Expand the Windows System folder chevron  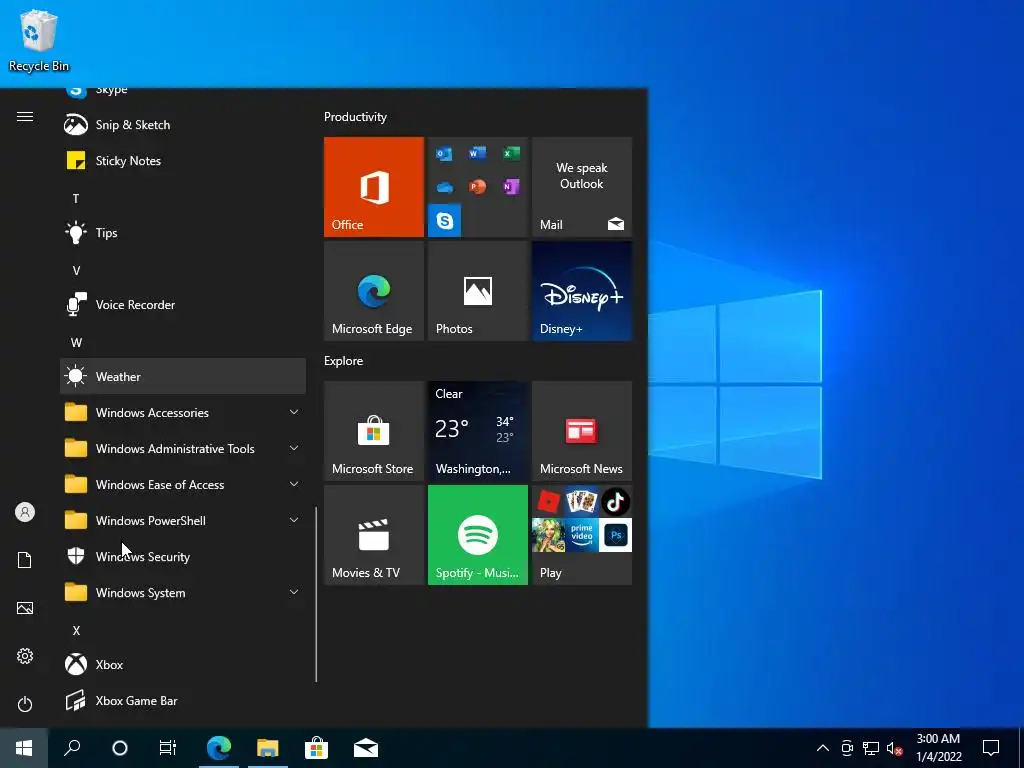click(x=294, y=592)
